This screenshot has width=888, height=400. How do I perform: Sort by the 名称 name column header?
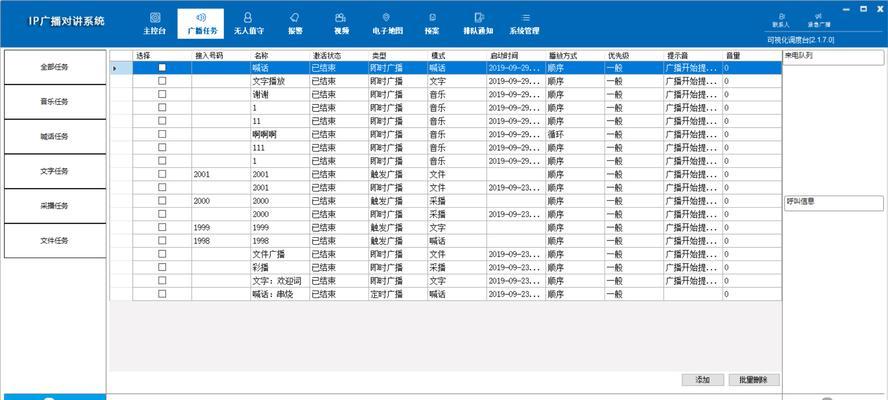point(280,56)
